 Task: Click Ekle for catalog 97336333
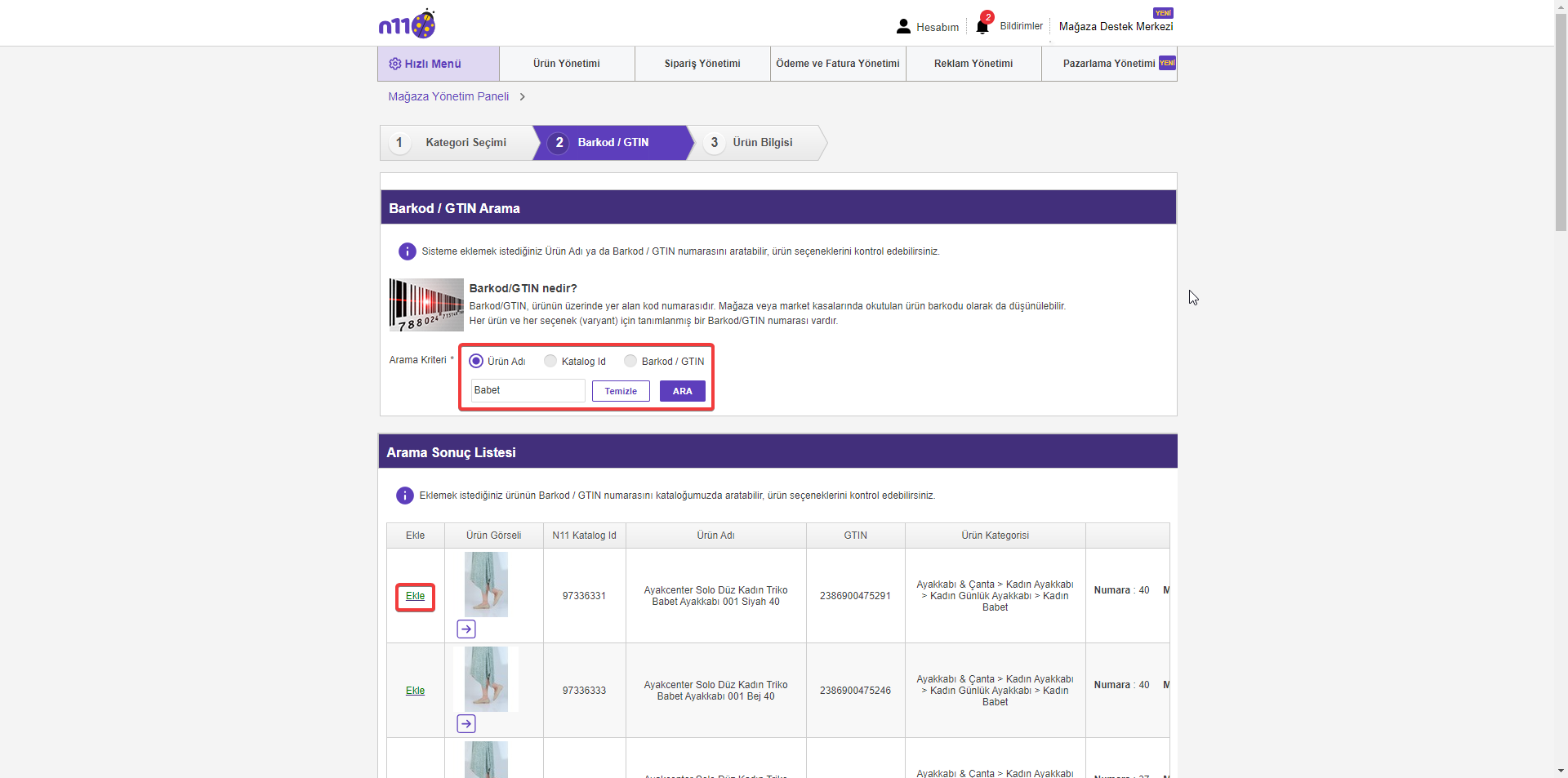[416, 691]
